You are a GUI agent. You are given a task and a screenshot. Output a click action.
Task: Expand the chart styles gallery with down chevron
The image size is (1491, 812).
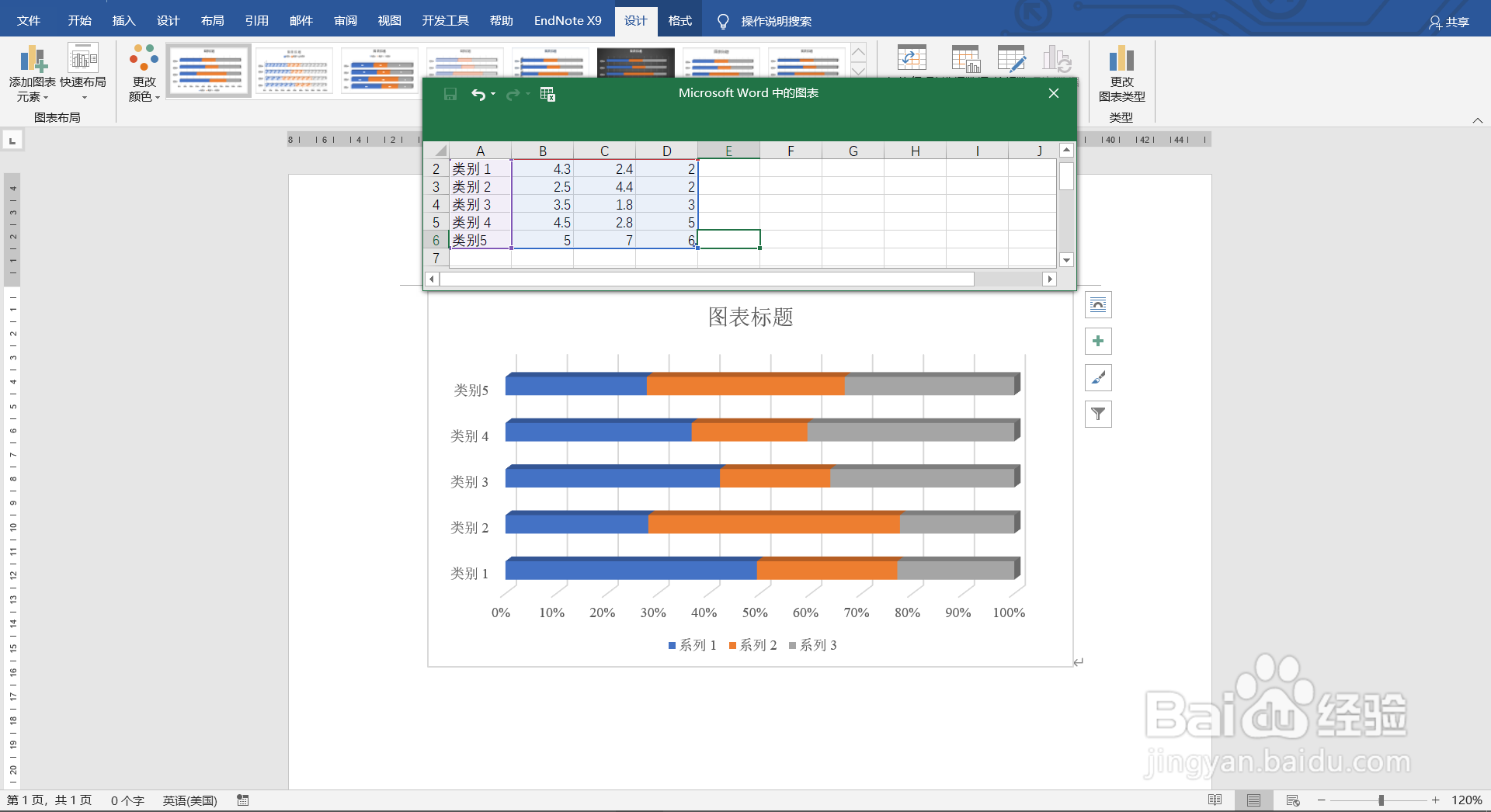857,71
